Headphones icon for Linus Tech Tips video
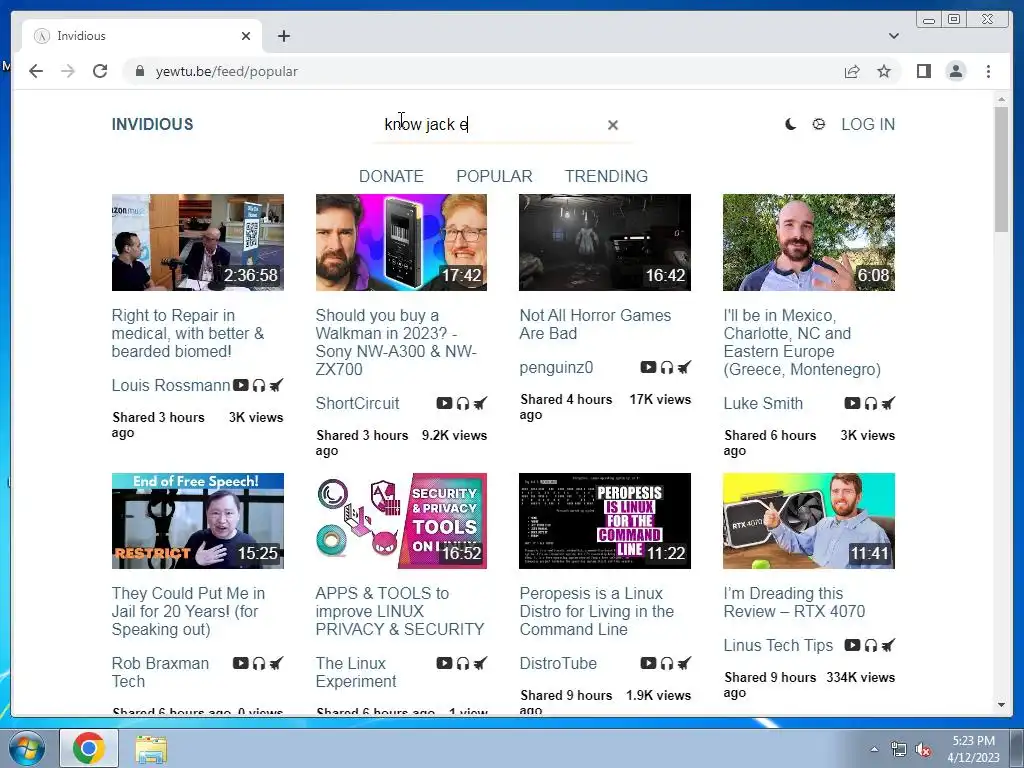This screenshot has width=1024, height=768. click(x=871, y=646)
